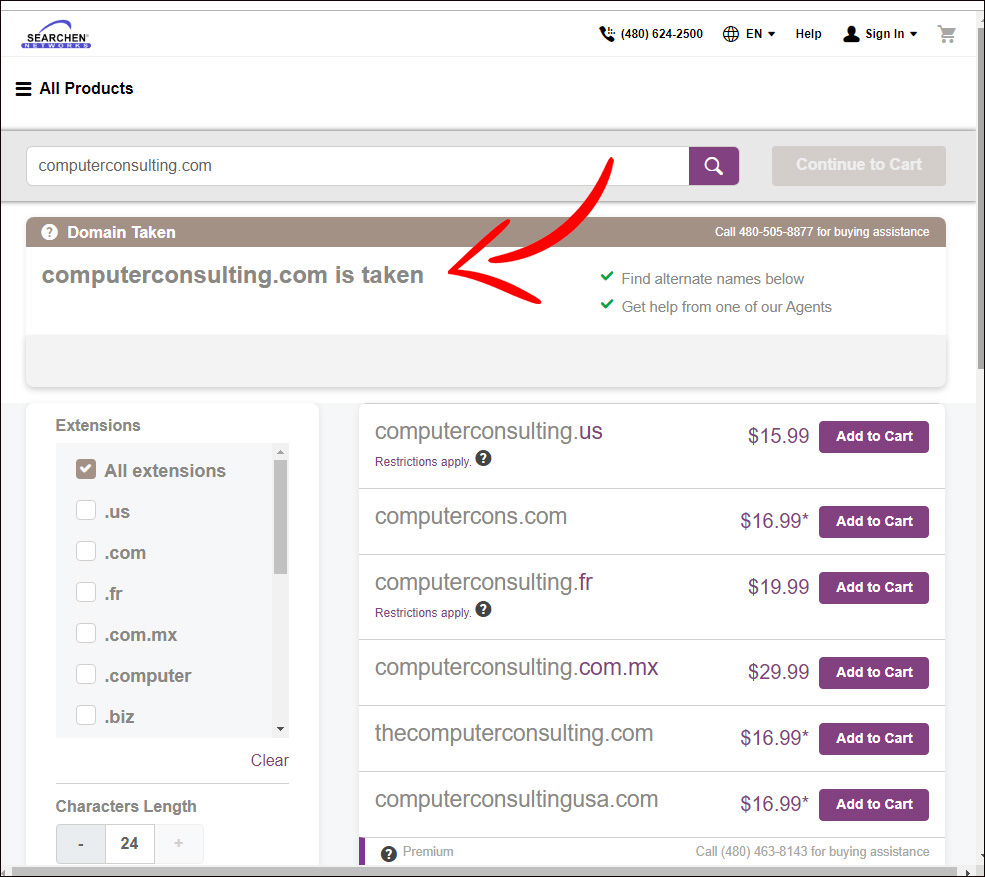Open the All Products hamburger menu icon

coord(23,89)
